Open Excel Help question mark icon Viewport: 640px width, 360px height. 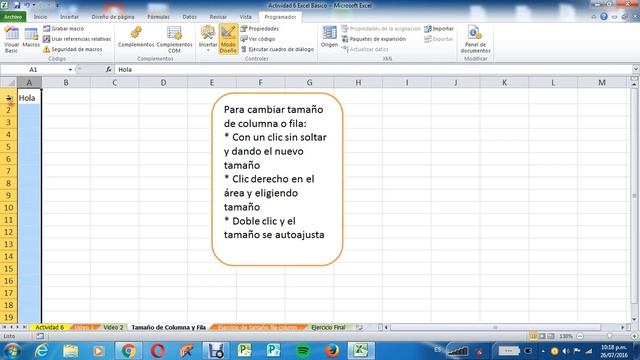click(x=604, y=17)
